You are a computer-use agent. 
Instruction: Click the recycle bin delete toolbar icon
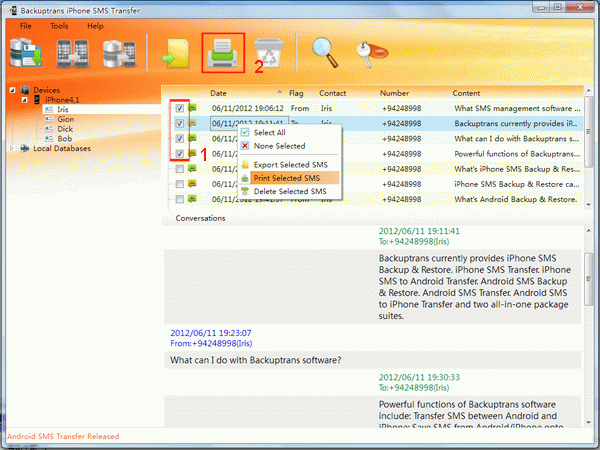click(x=269, y=52)
